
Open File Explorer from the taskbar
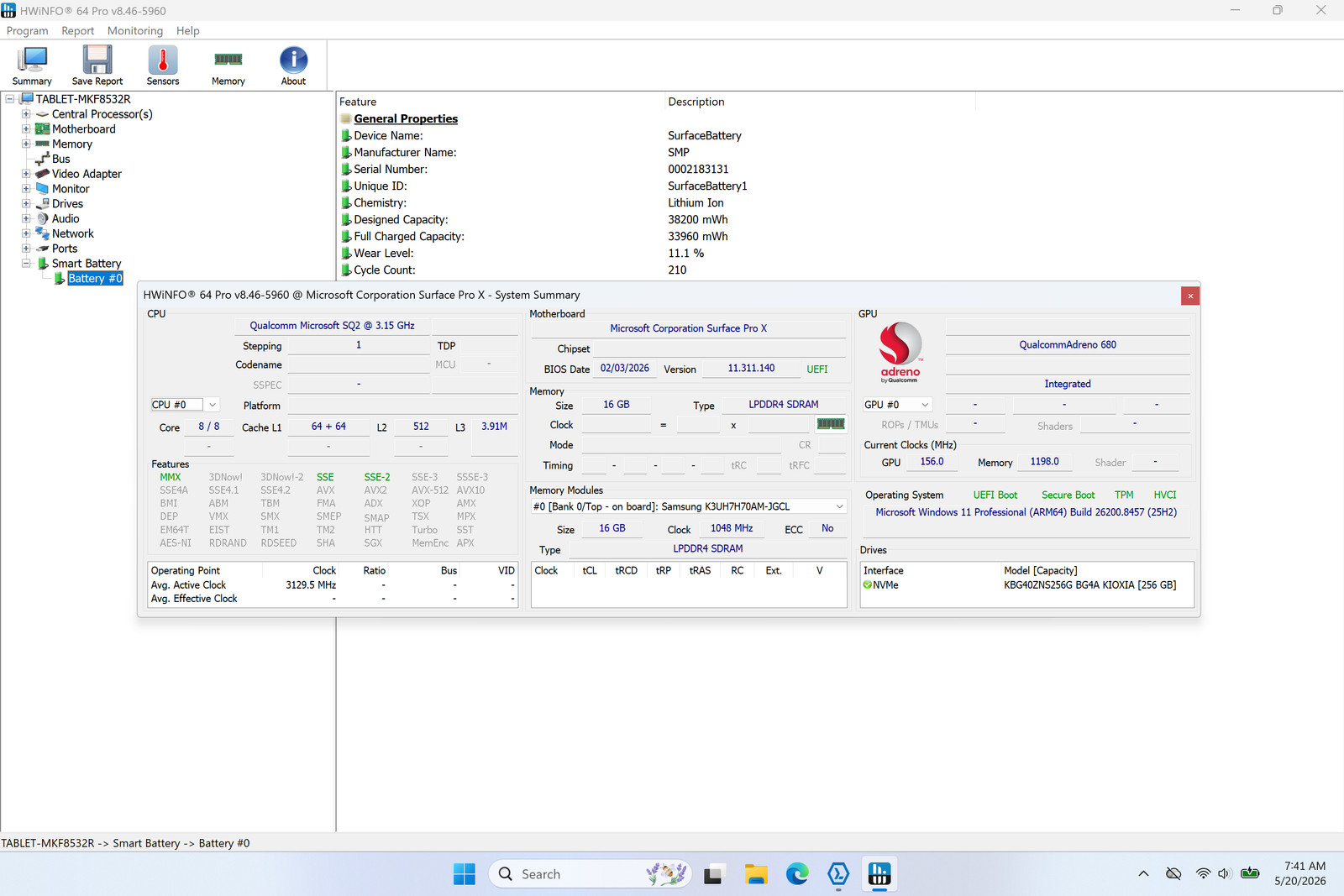pyautogui.click(x=756, y=874)
